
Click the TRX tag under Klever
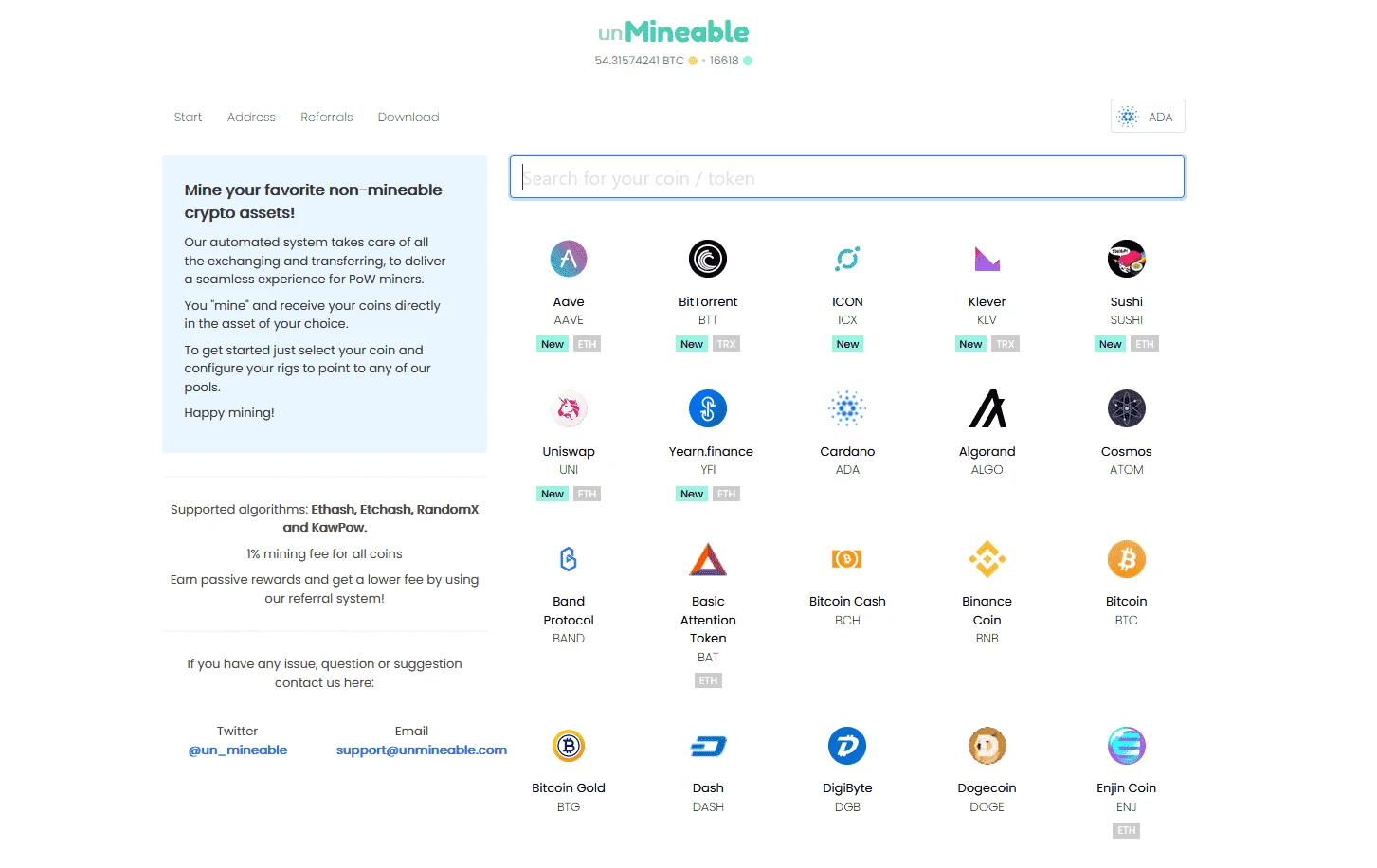pyautogui.click(x=1006, y=344)
